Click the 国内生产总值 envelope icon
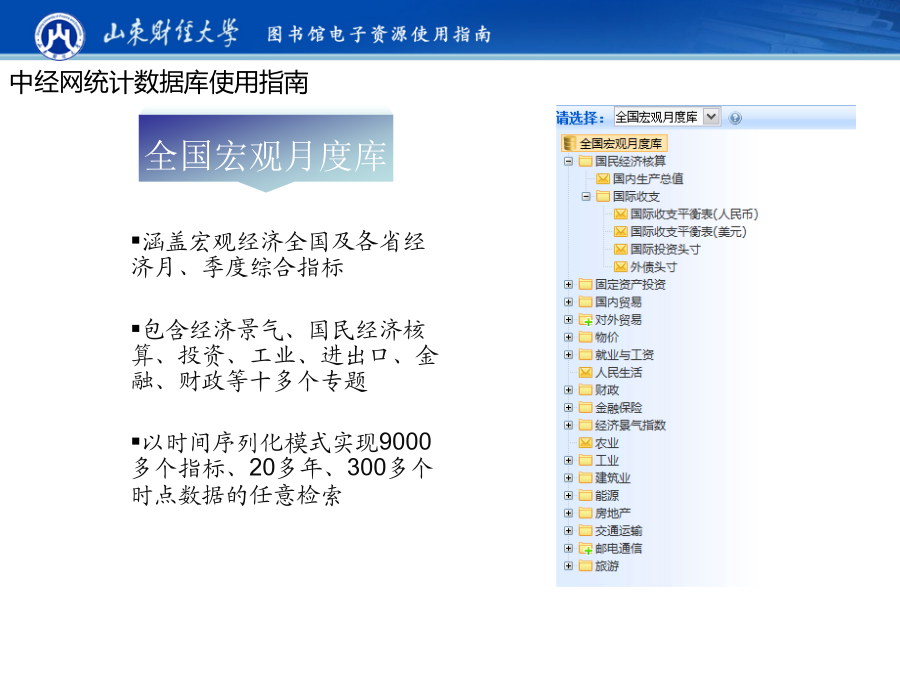Viewport: 900px width, 675px height. click(x=603, y=179)
